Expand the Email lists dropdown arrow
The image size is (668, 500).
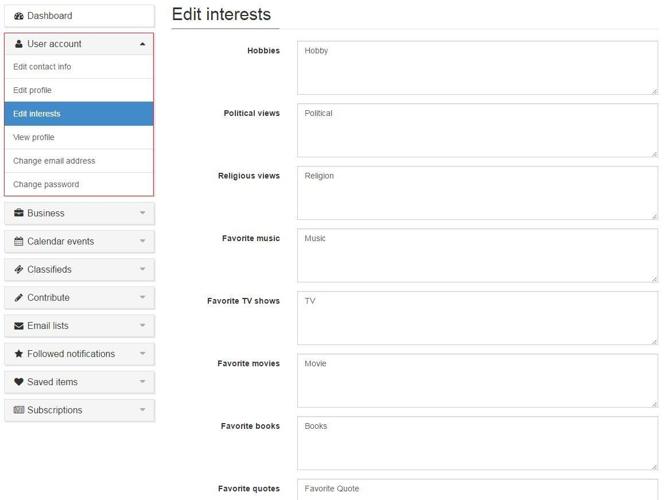click(142, 325)
